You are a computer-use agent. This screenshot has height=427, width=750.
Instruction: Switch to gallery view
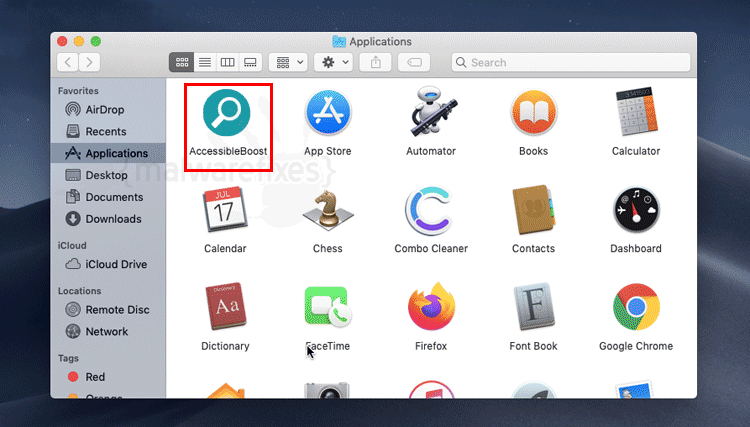pos(250,62)
